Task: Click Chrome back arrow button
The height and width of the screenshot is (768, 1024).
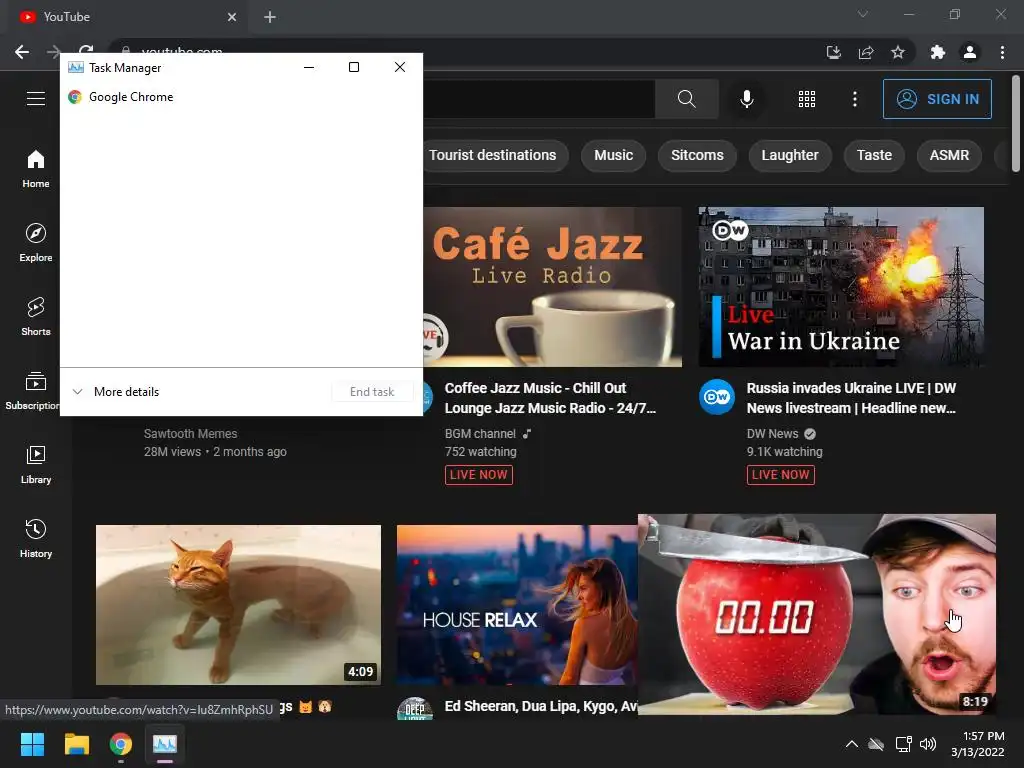Action: 22,52
